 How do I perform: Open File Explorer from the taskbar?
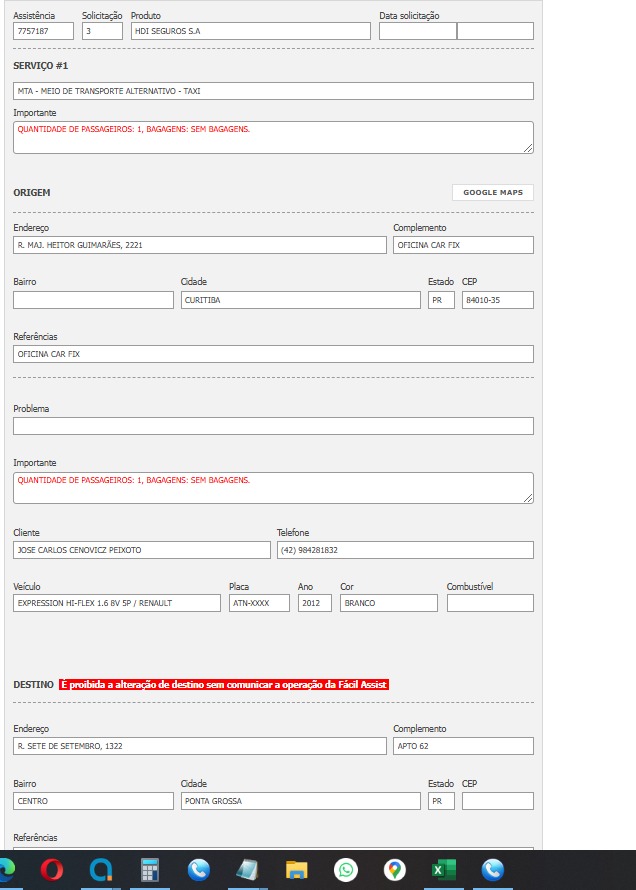297,870
